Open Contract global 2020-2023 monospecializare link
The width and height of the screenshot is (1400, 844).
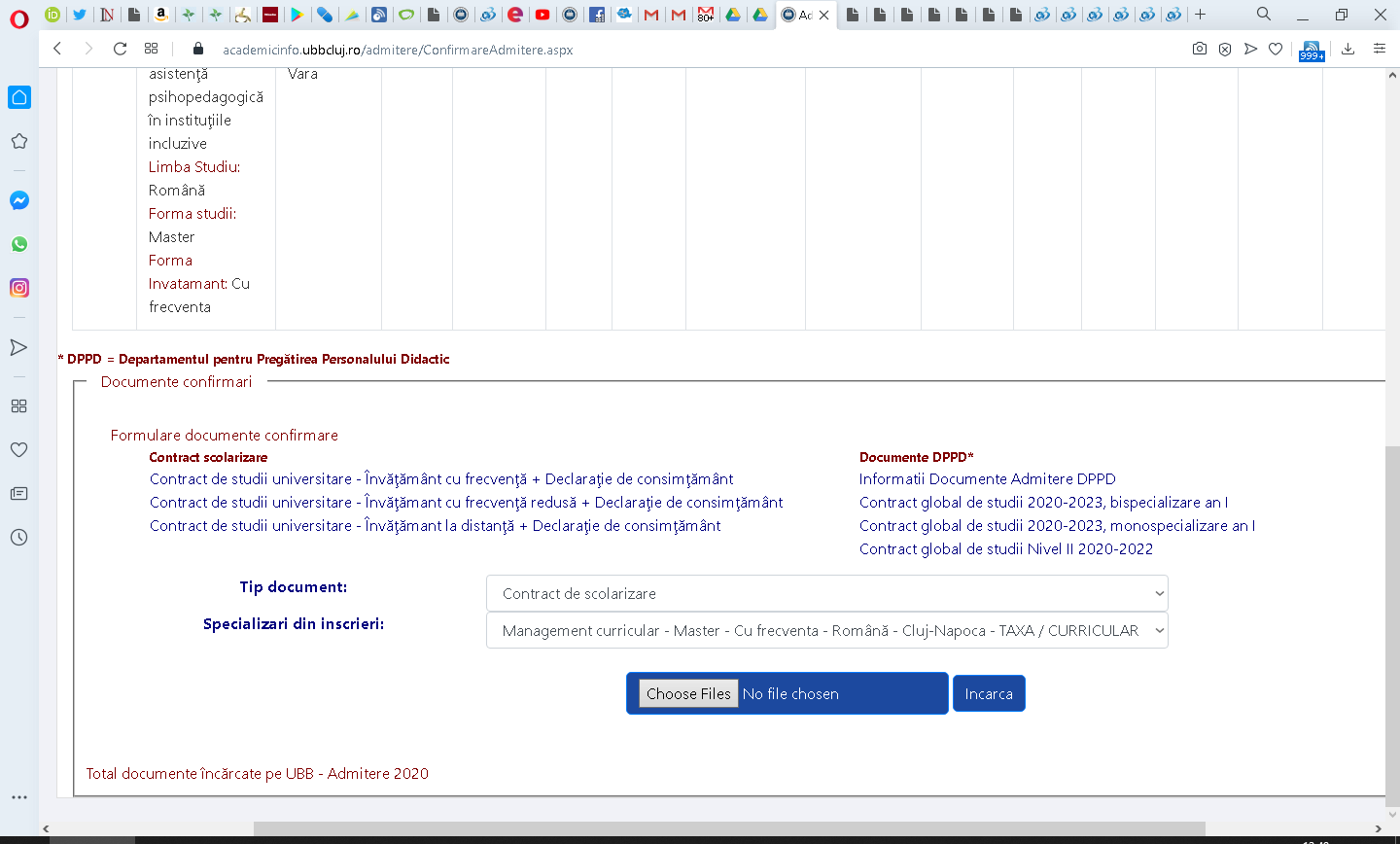[x=1058, y=526]
